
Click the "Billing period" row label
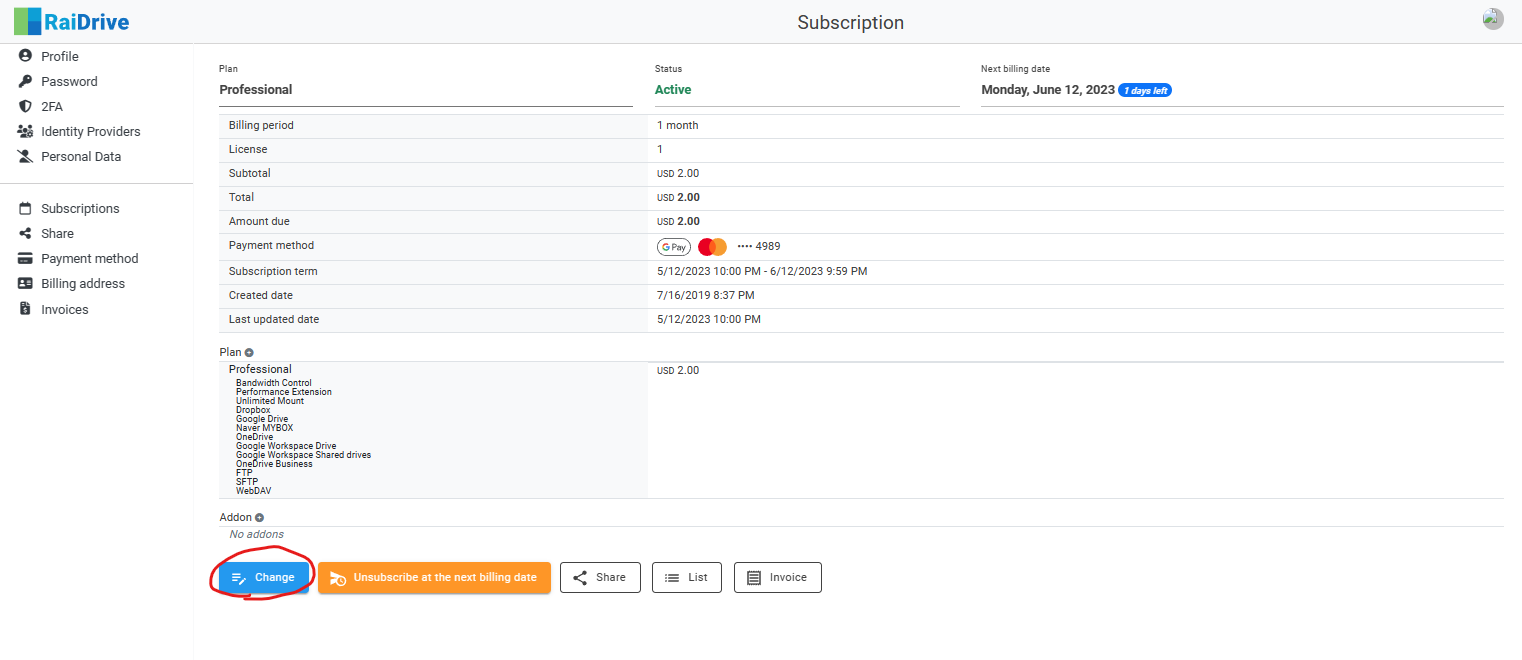pos(261,126)
